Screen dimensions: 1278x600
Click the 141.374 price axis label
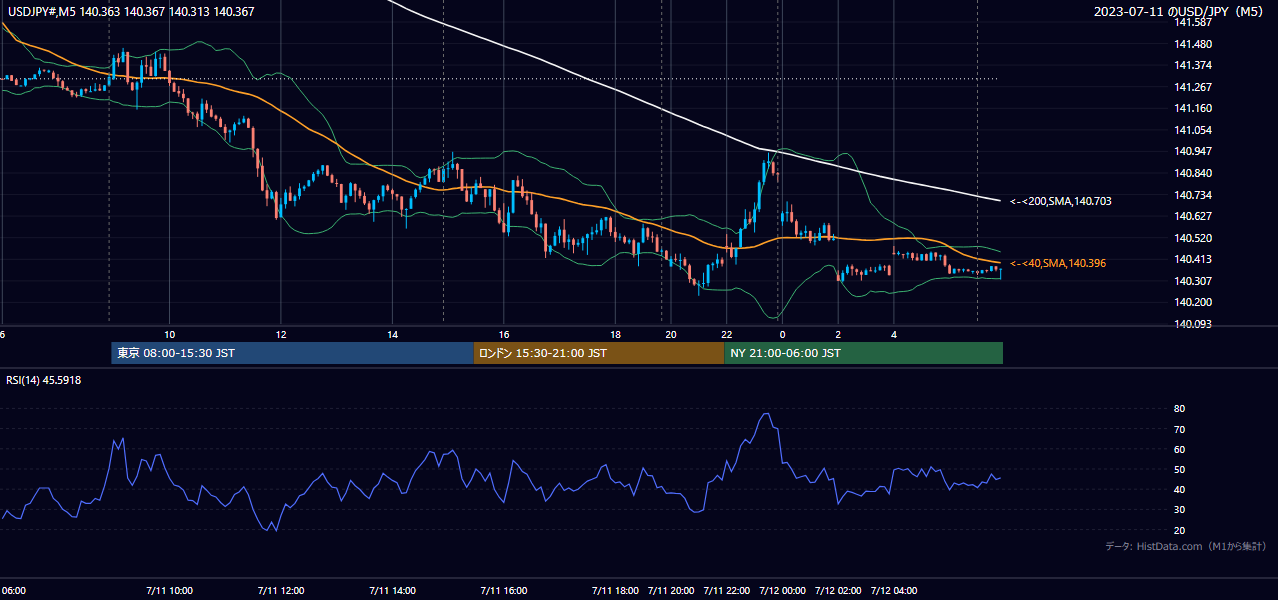point(1195,65)
